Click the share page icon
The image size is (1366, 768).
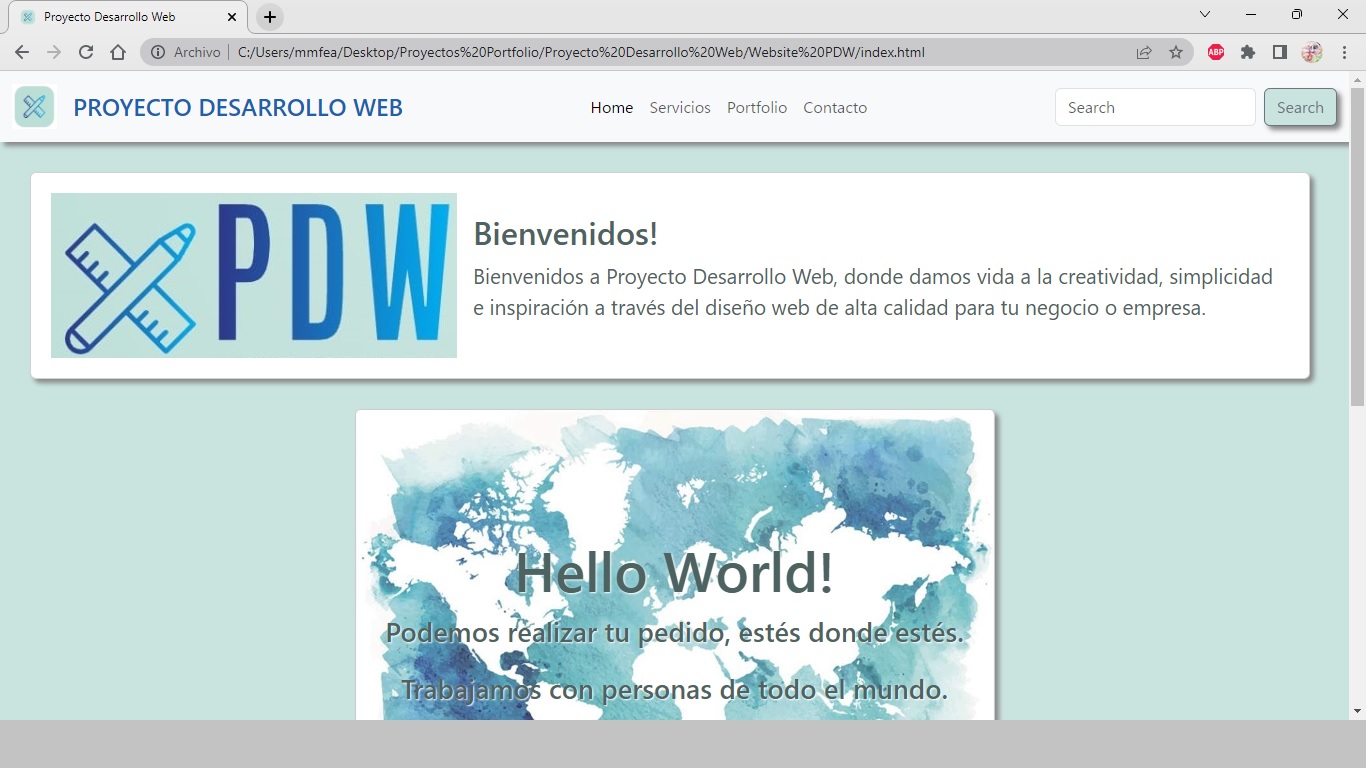click(1143, 52)
